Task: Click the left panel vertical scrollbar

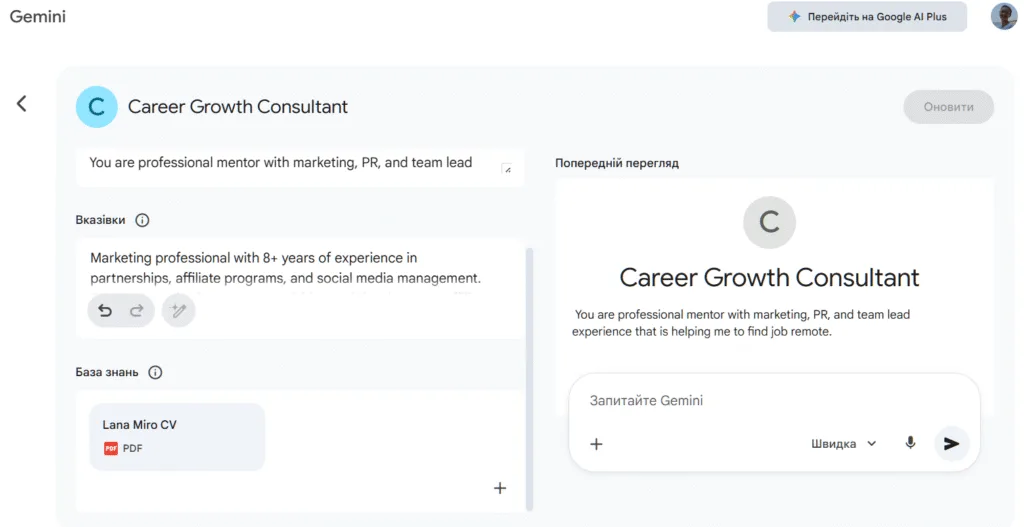Action: [529, 378]
